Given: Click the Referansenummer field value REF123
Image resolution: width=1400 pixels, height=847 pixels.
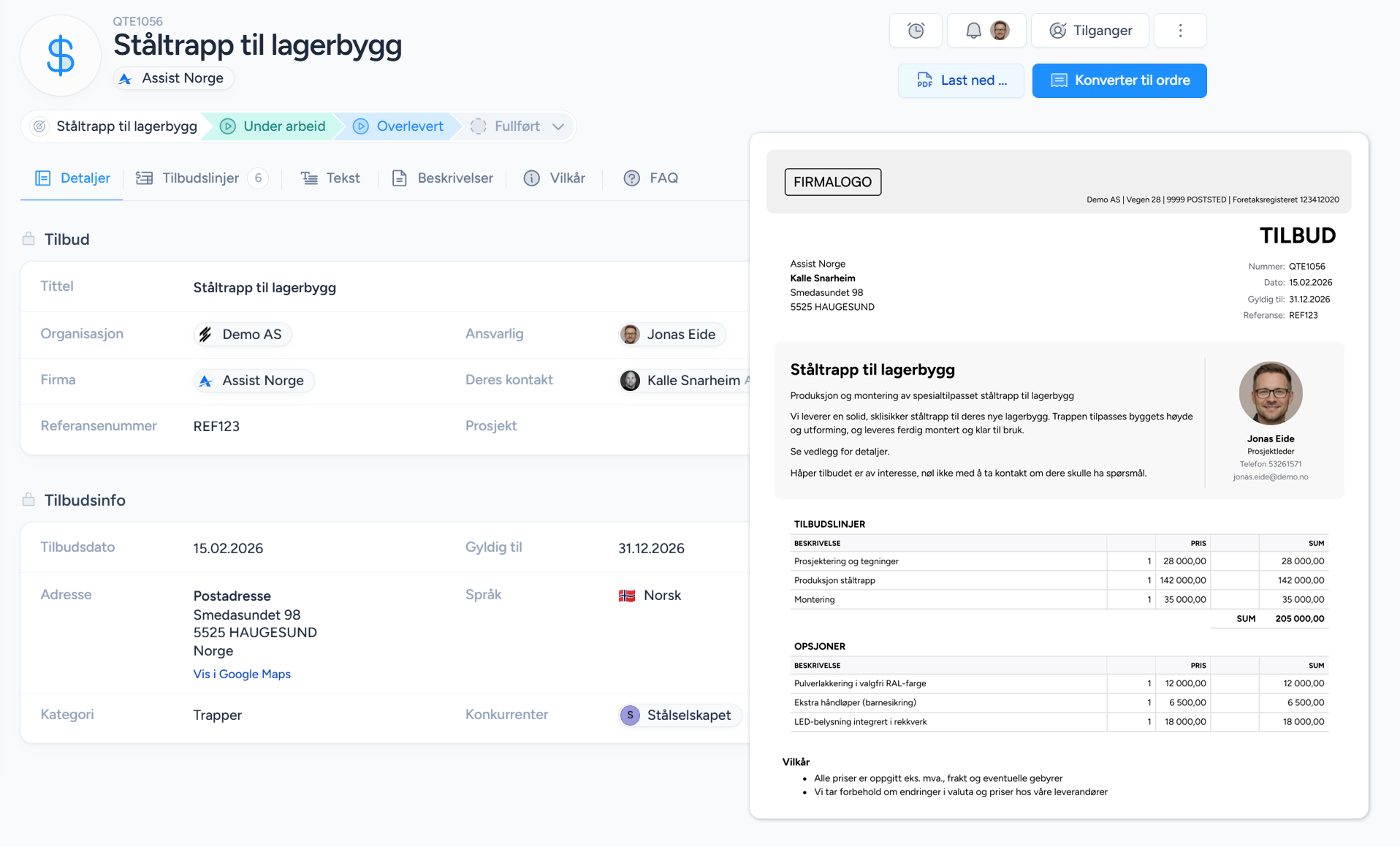Looking at the screenshot, I should (x=216, y=426).
